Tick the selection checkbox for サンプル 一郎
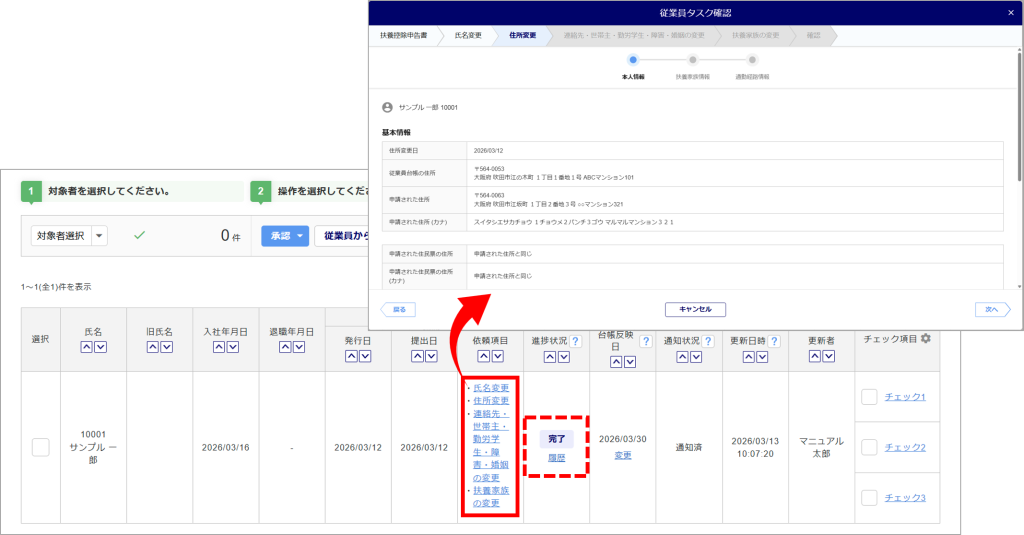Image resolution: width=1024 pixels, height=535 pixels. pyautogui.click(x=40, y=447)
